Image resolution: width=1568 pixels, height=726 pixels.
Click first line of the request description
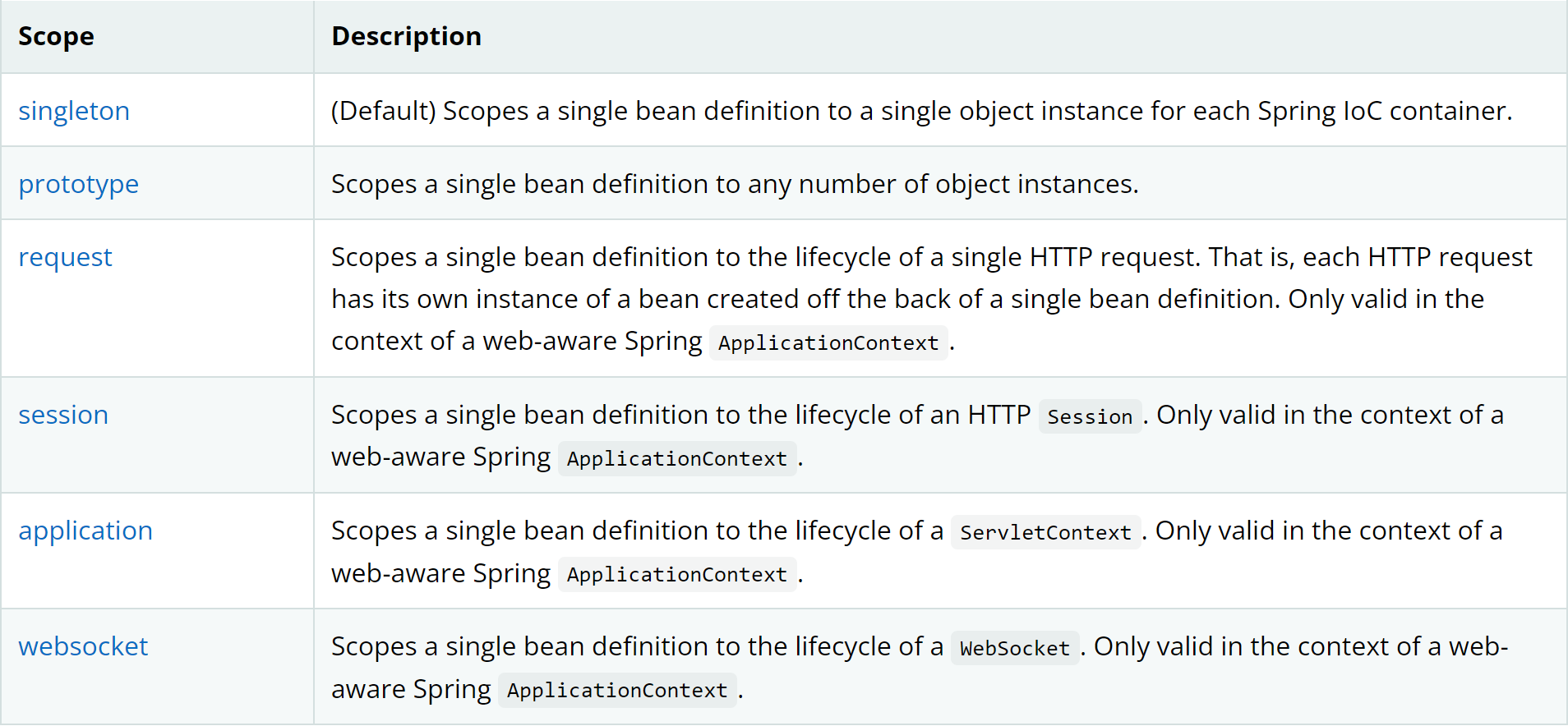click(x=931, y=257)
